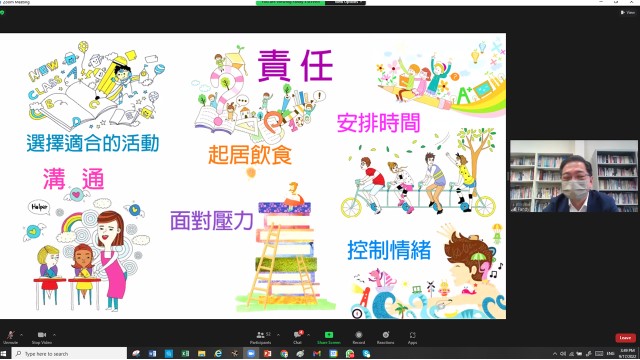
Task: Open Excel from the taskbar
Action: click(185, 353)
